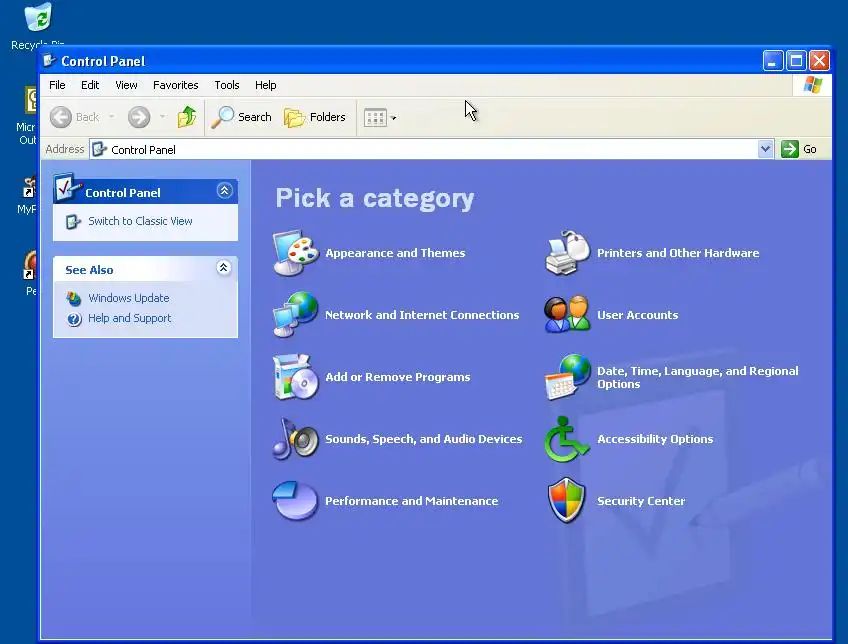Image resolution: width=848 pixels, height=644 pixels.
Task: Click the Printers and Other Hardware text link
Action: pos(678,253)
